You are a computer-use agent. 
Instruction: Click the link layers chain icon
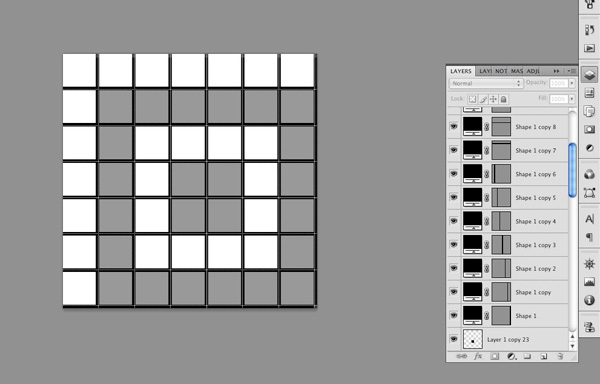coord(461,356)
